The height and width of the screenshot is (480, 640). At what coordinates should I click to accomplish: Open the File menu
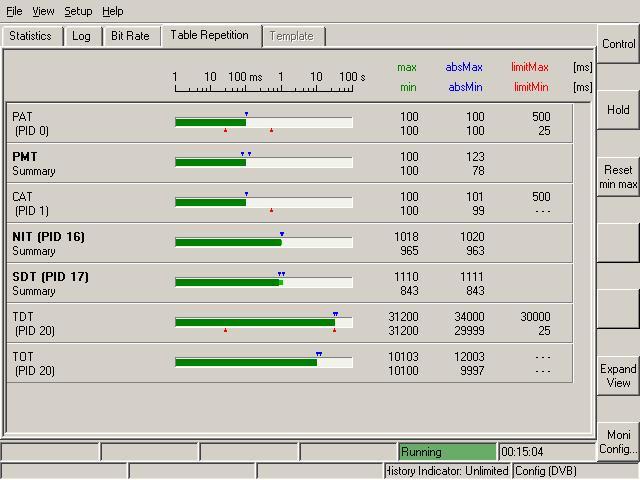14,11
